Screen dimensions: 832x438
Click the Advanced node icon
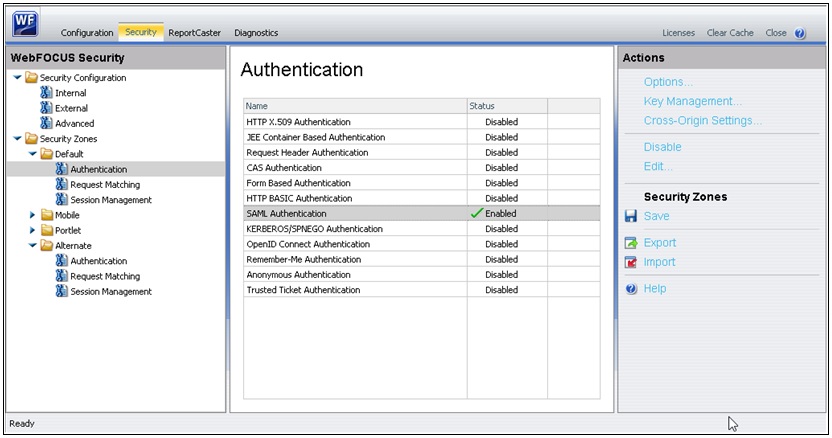pyautogui.click(x=46, y=124)
